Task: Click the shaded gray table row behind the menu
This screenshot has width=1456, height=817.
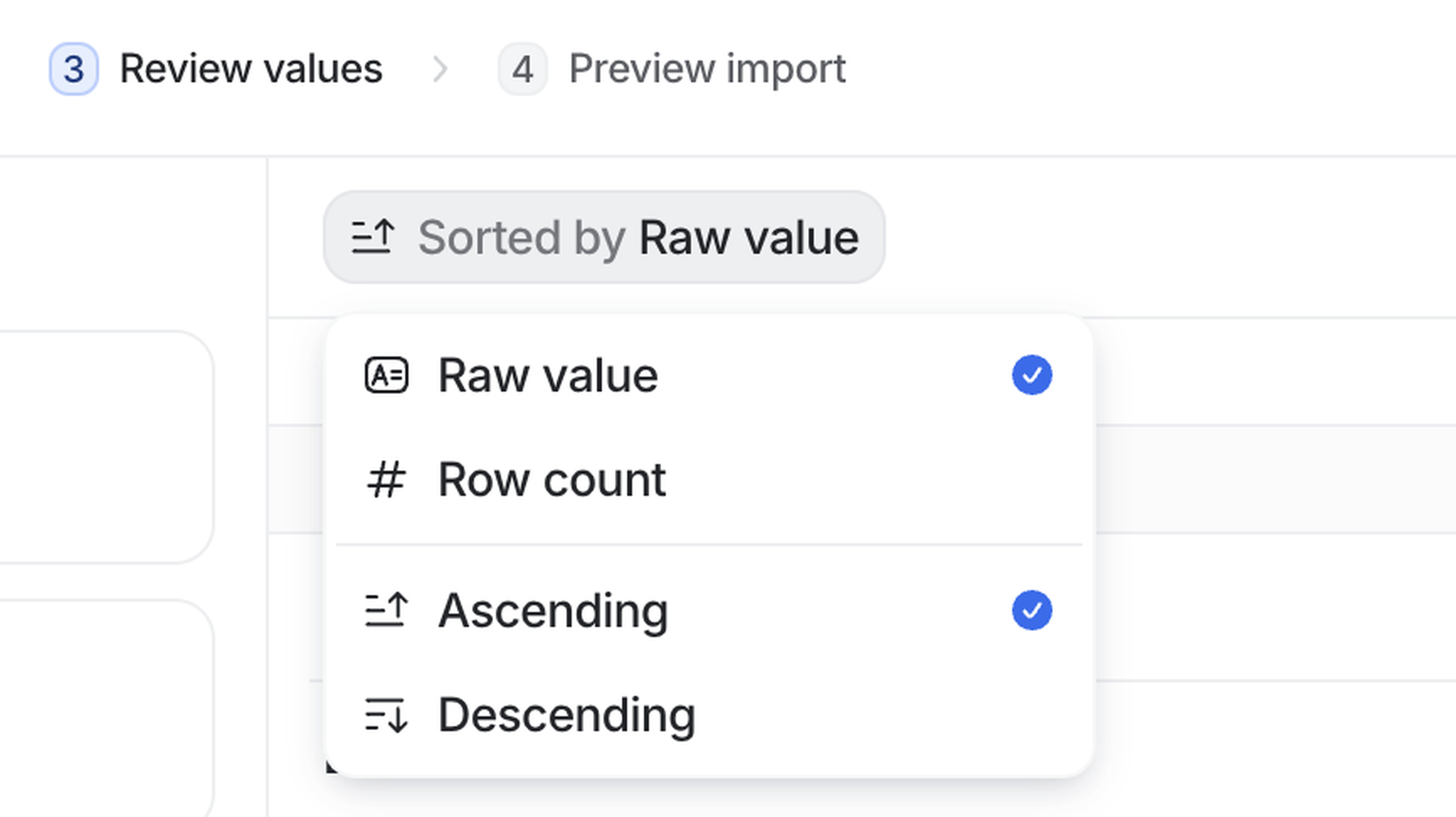Action: [x=1272, y=479]
